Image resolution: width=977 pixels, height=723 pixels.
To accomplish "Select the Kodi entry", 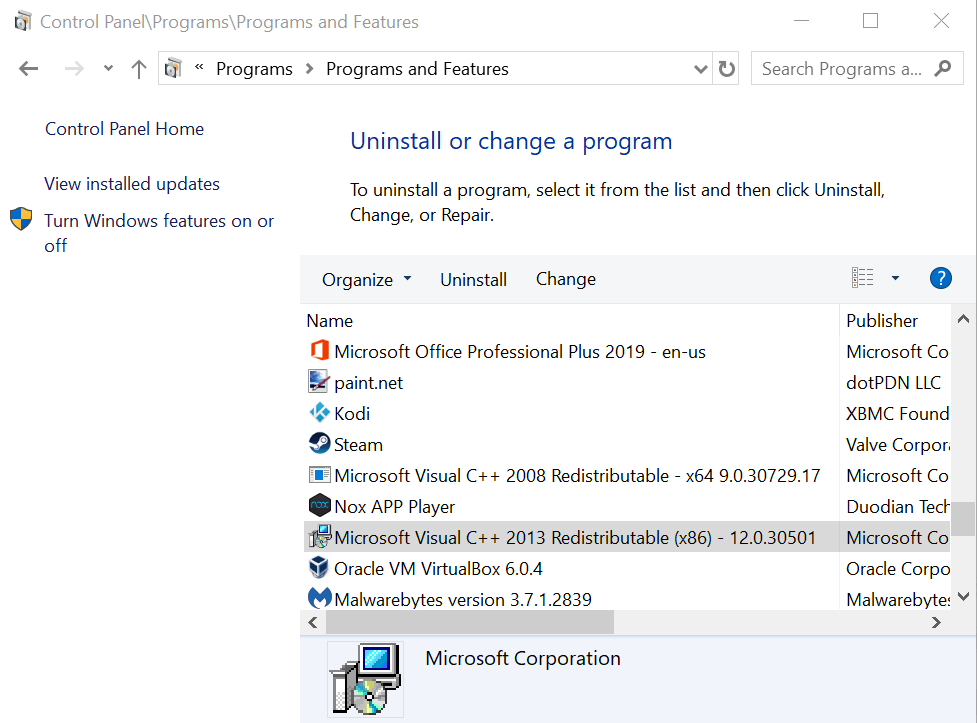I will pyautogui.click(x=352, y=414).
